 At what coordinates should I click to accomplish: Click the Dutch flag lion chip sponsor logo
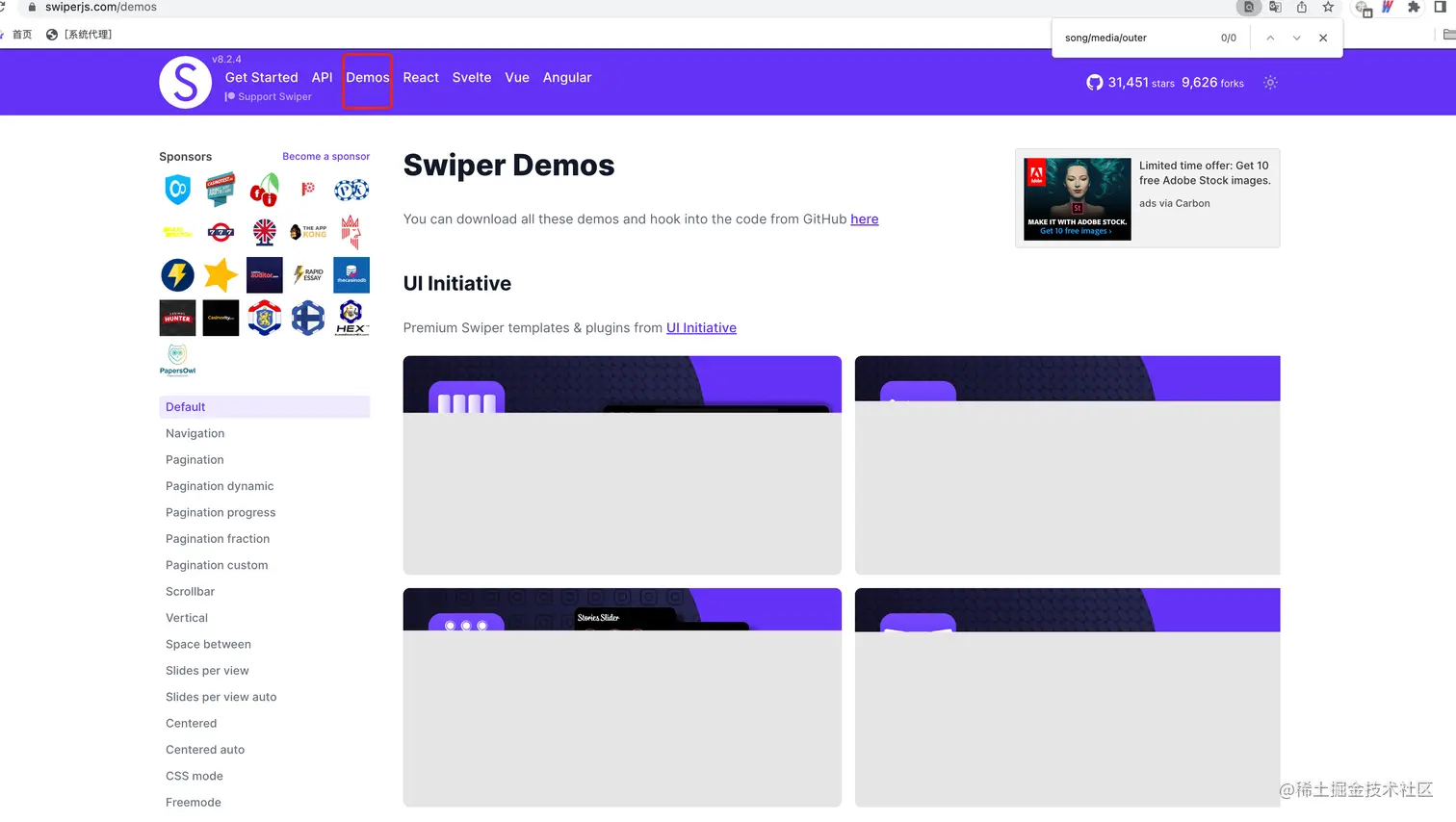[265, 318]
